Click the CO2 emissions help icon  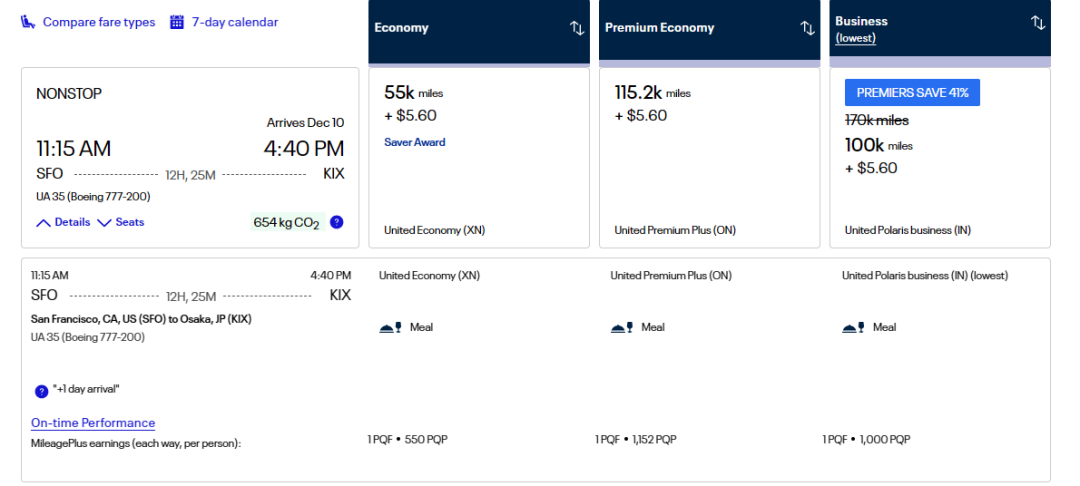click(x=337, y=222)
